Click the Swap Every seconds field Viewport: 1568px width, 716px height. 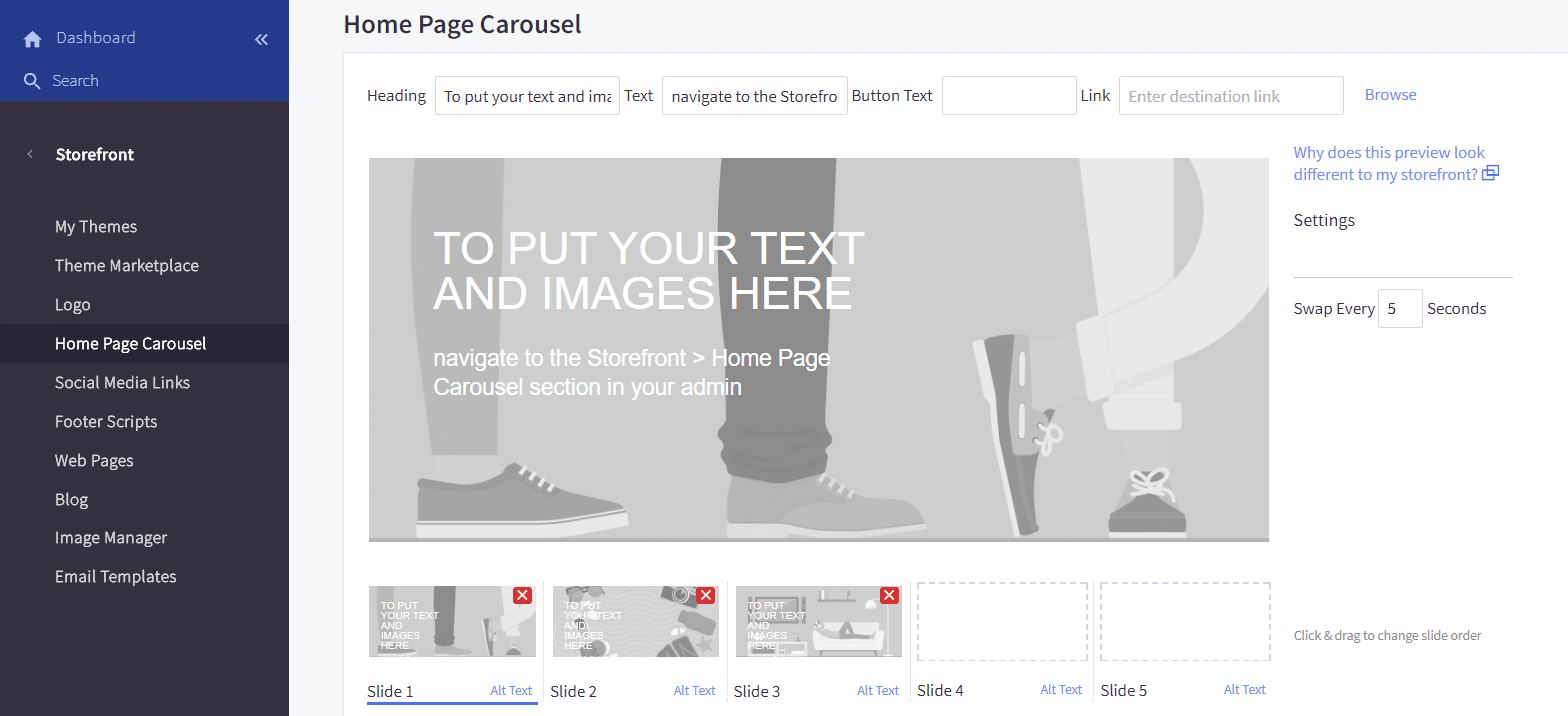click(x=1399, y=309)
